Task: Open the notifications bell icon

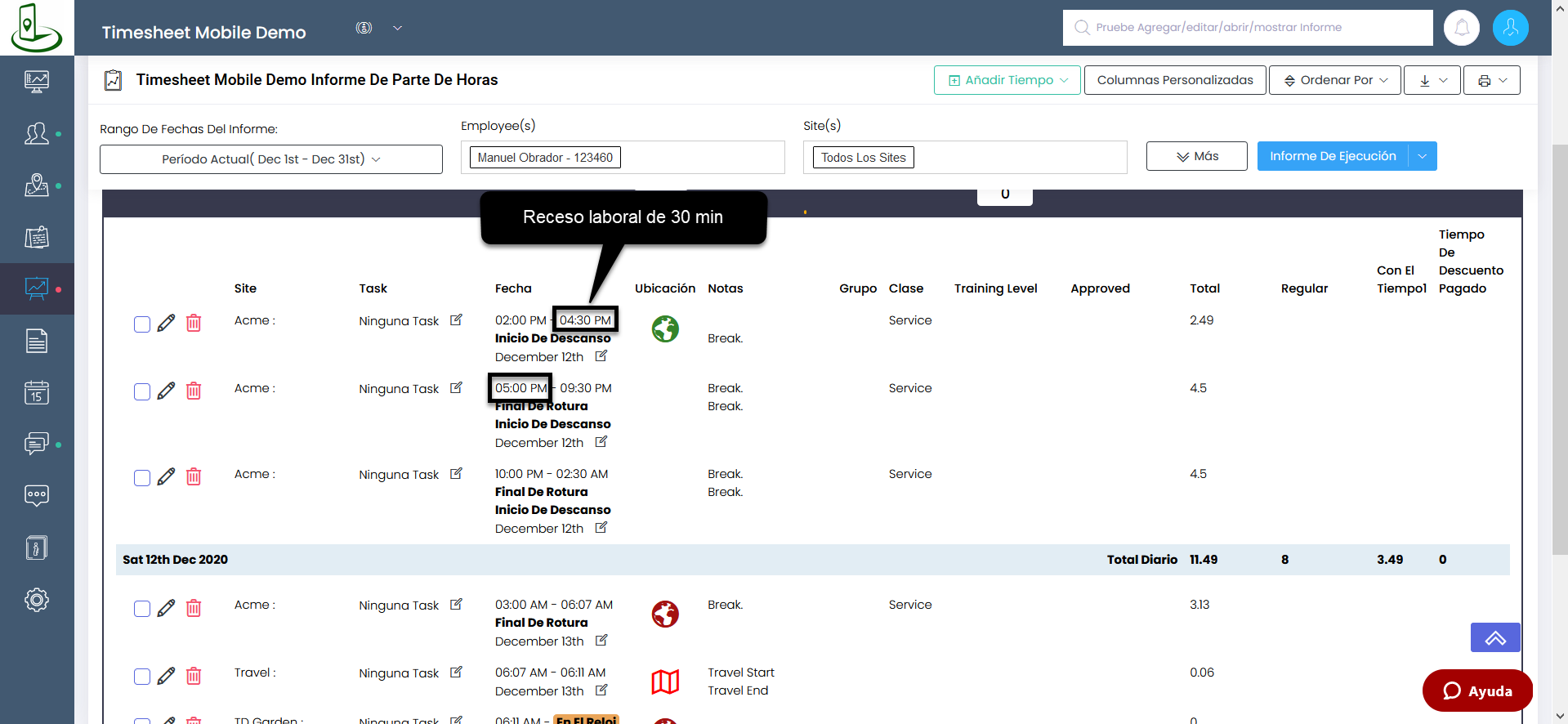Action: tap(1461, 28)
